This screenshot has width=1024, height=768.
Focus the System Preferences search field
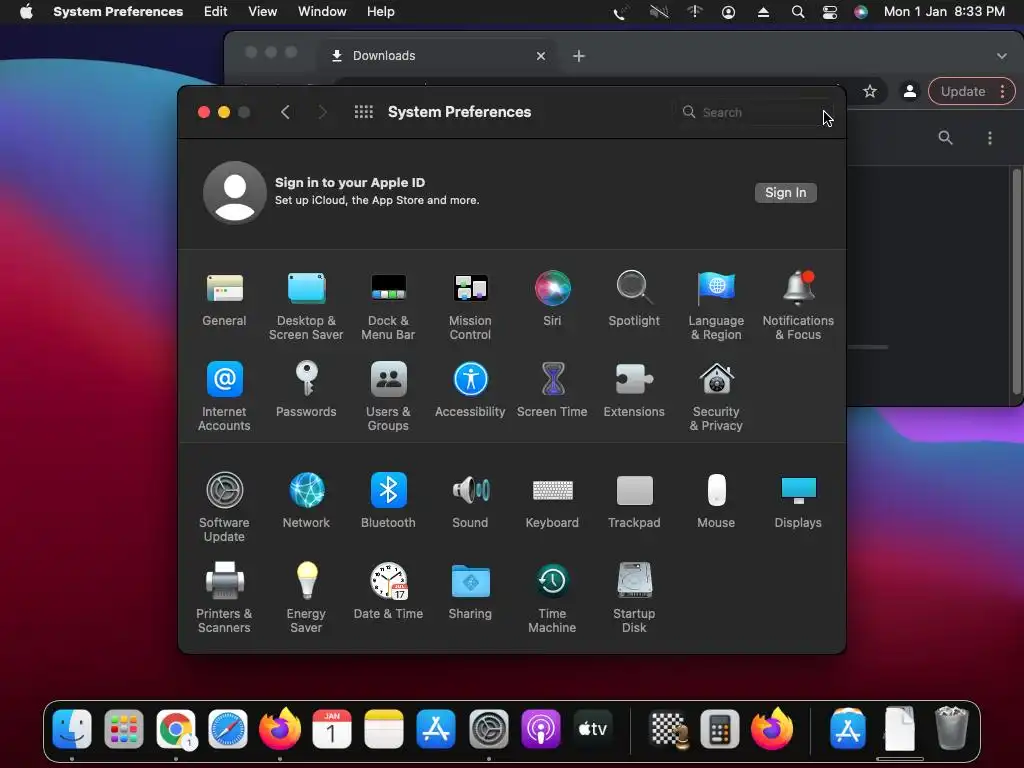click(x=753, y=112)
